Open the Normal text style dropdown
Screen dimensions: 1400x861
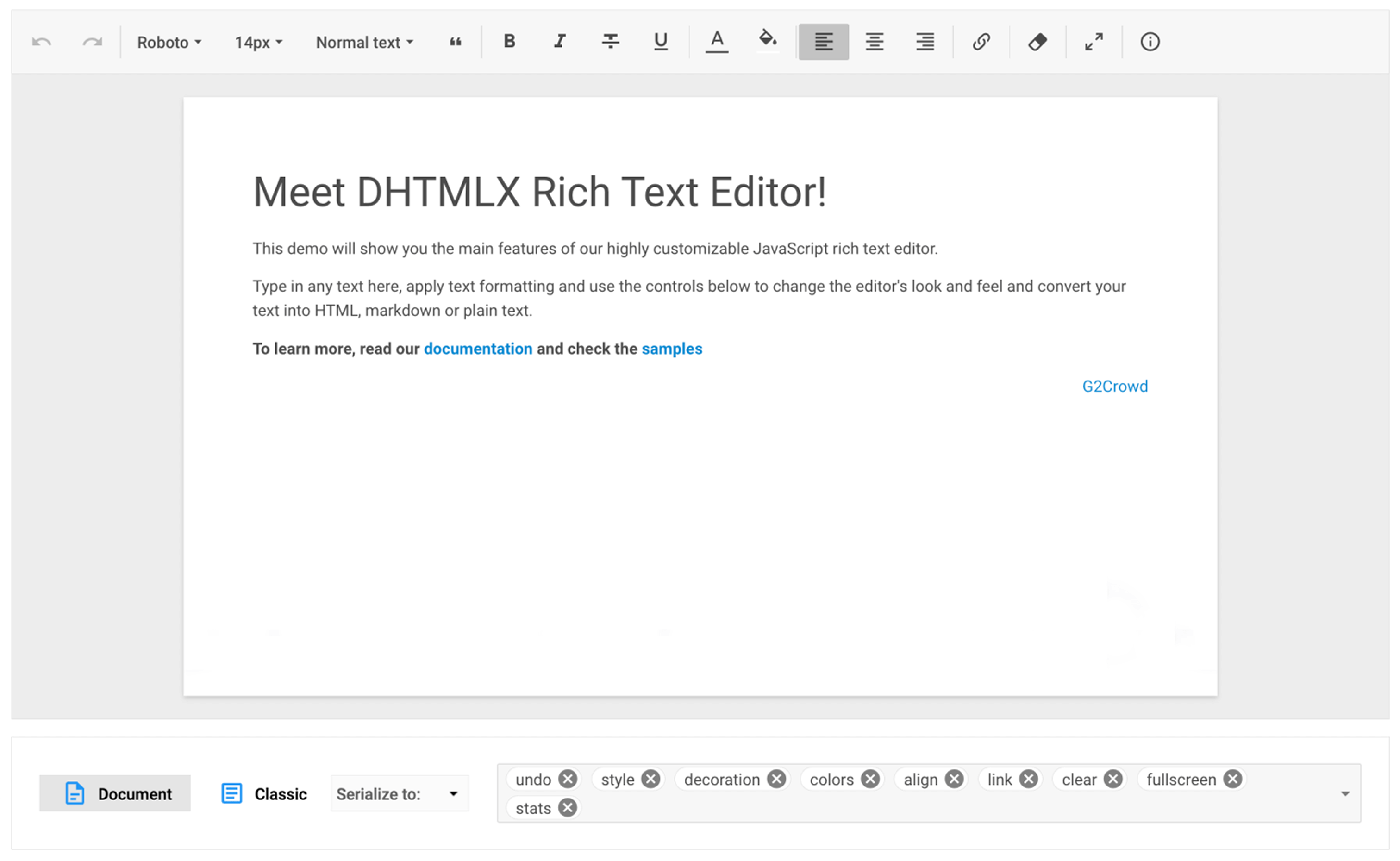pyautogui.click(x=364, y=42)
